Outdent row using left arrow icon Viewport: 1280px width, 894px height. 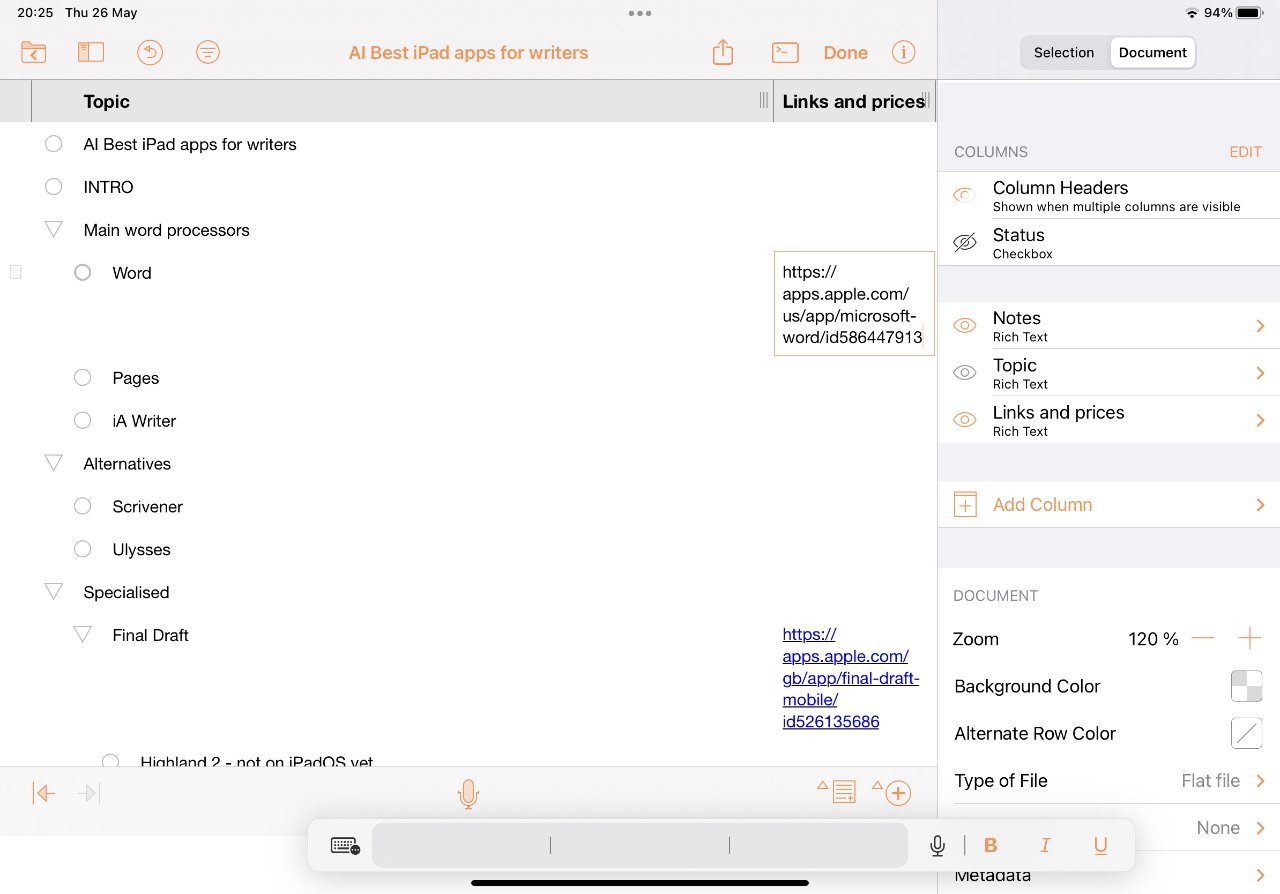click(43, 794)
